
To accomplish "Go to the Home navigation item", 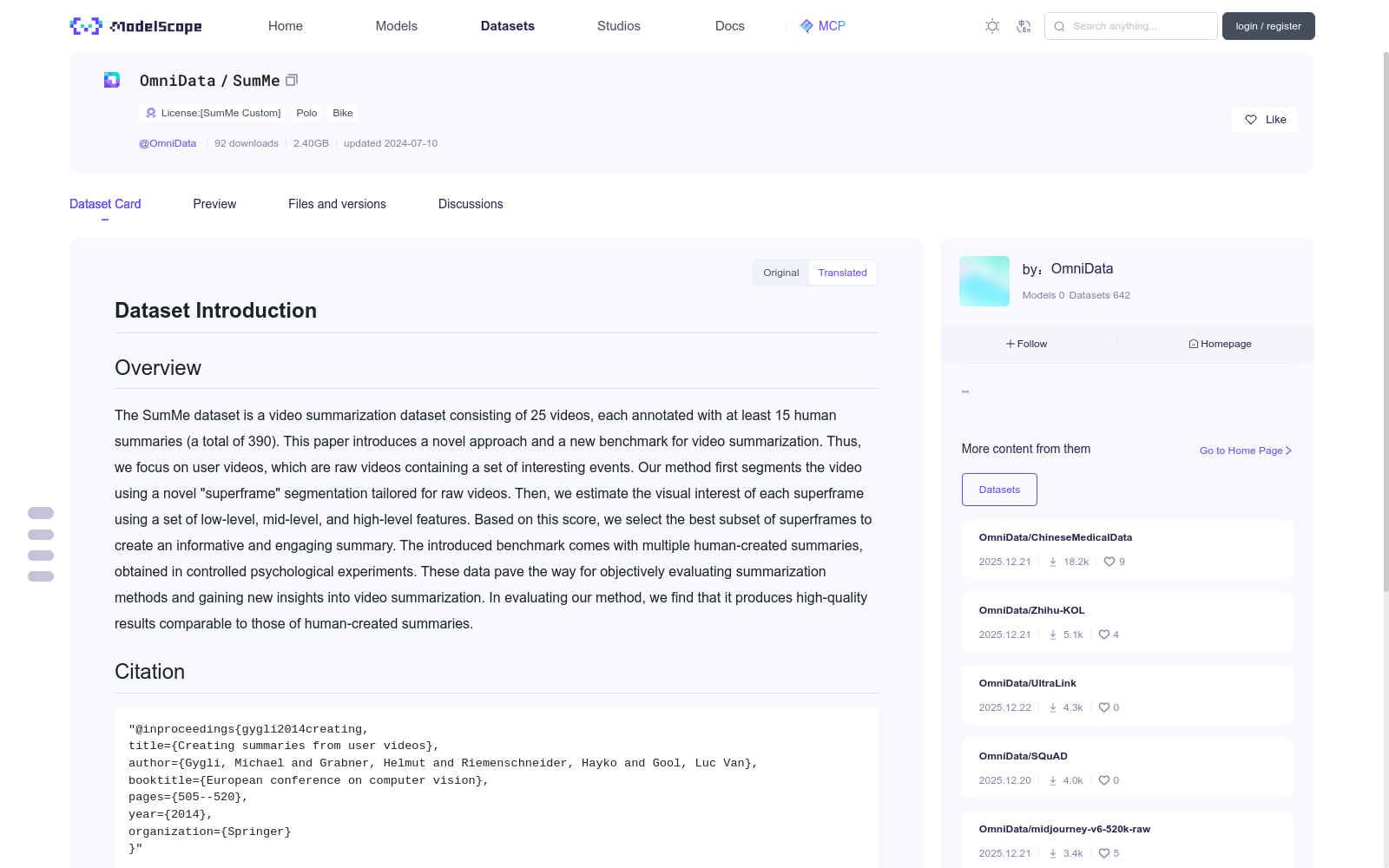I will 286,26.
